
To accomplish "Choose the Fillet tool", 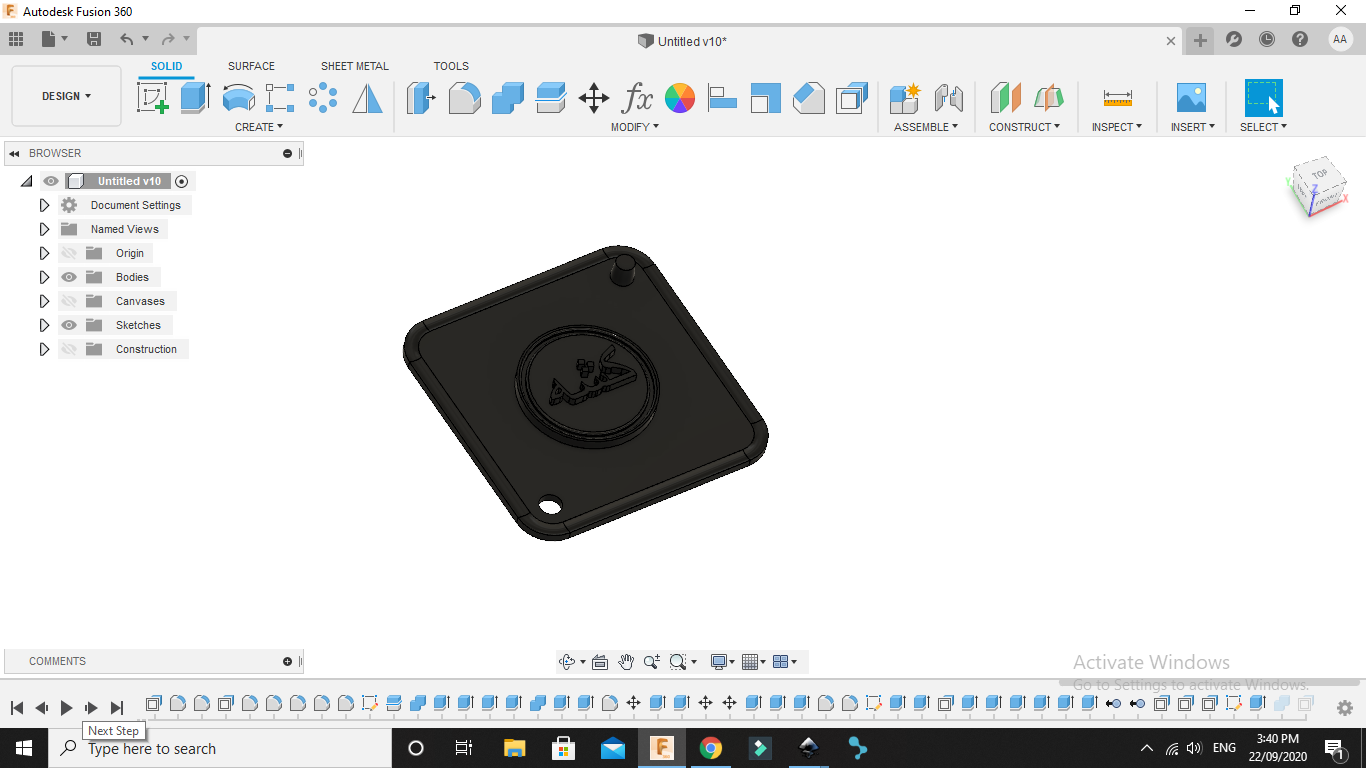I will 464,98.
